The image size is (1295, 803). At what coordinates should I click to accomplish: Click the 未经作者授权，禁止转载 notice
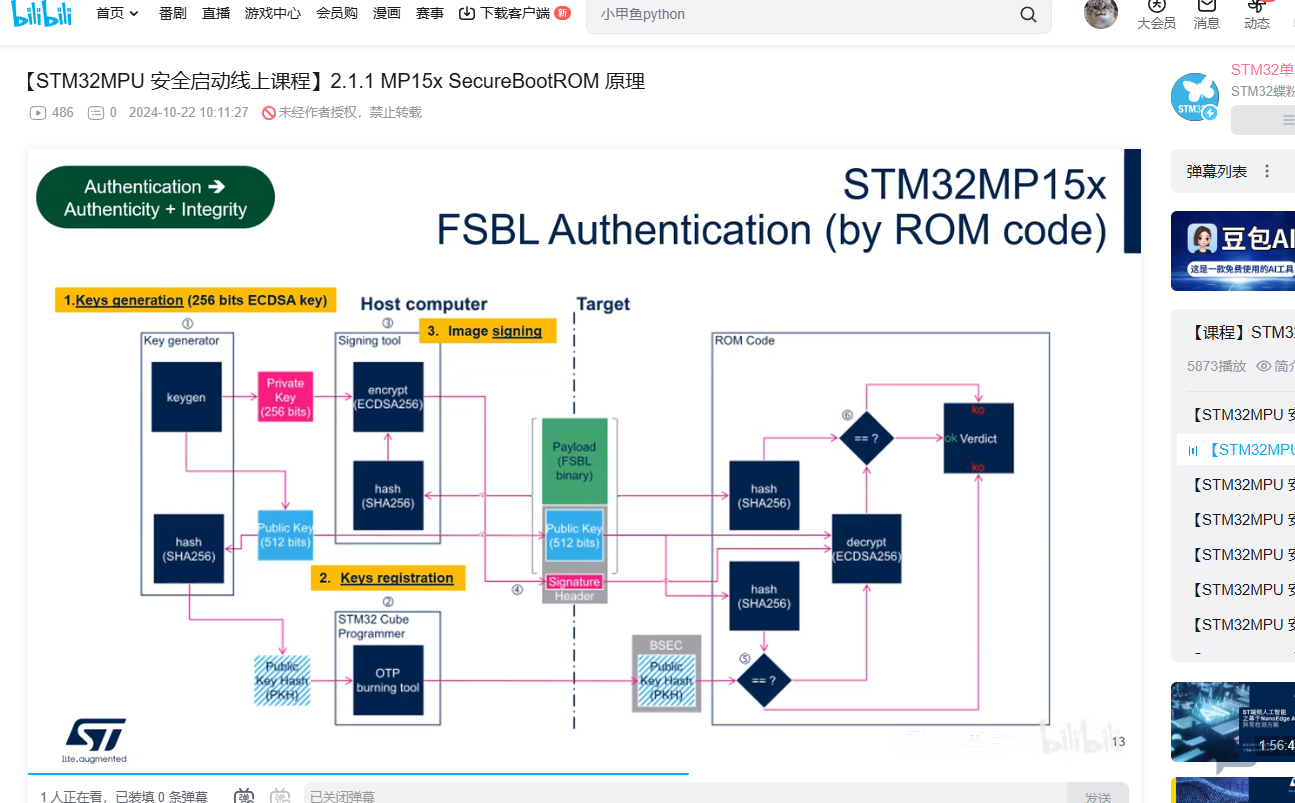(350, 113)
